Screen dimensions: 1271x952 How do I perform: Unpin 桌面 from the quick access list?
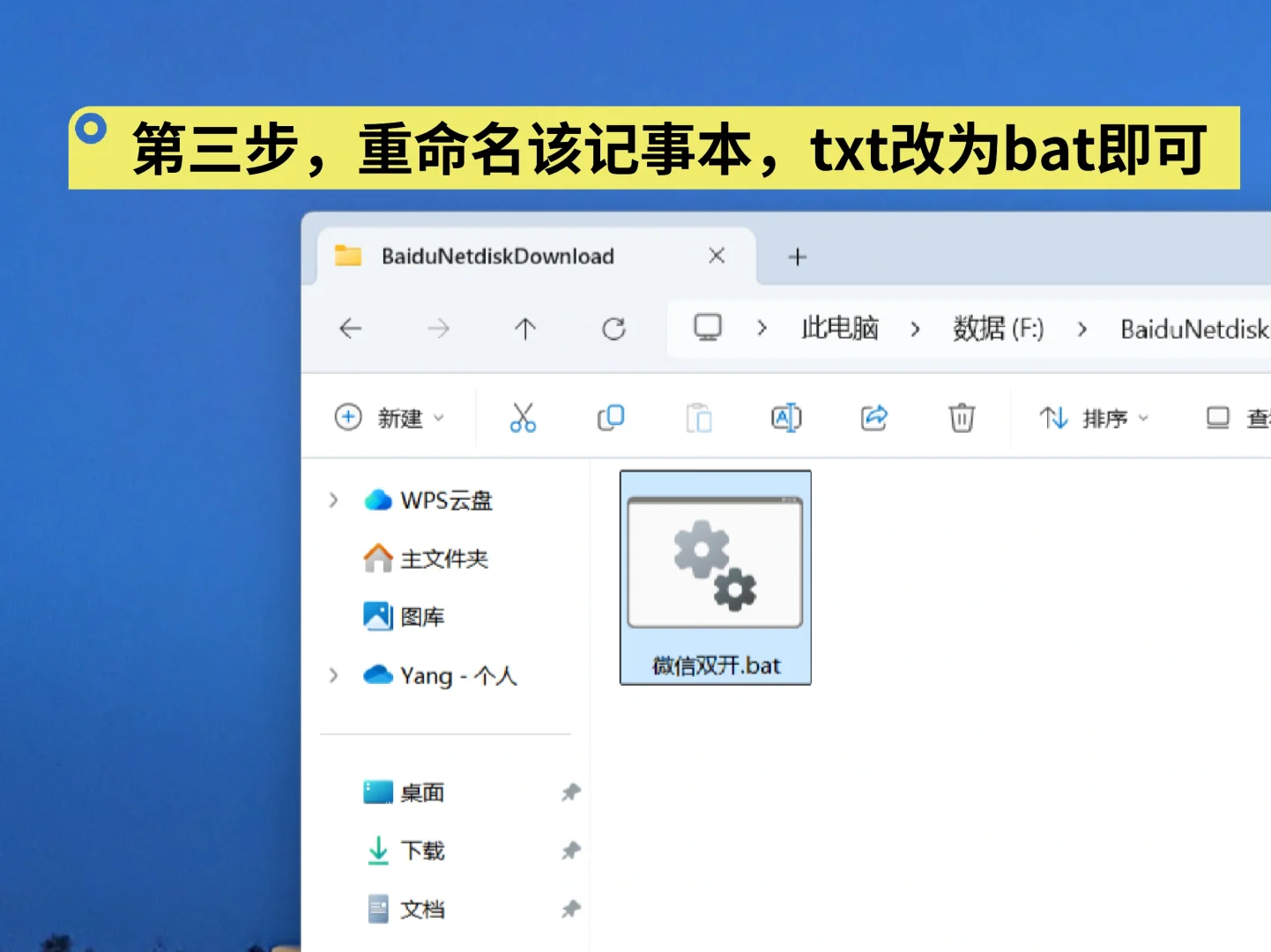(x=569, y=792)
